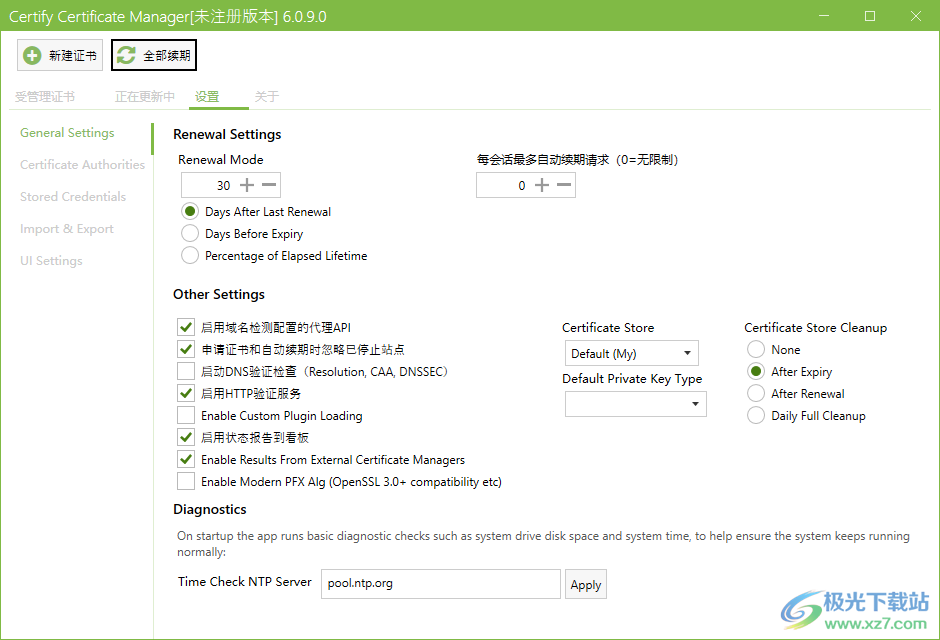Click the Time Check NTP Server field
Image resolution: width=940 pixels, height=640 pixels.
click(441, 584)
